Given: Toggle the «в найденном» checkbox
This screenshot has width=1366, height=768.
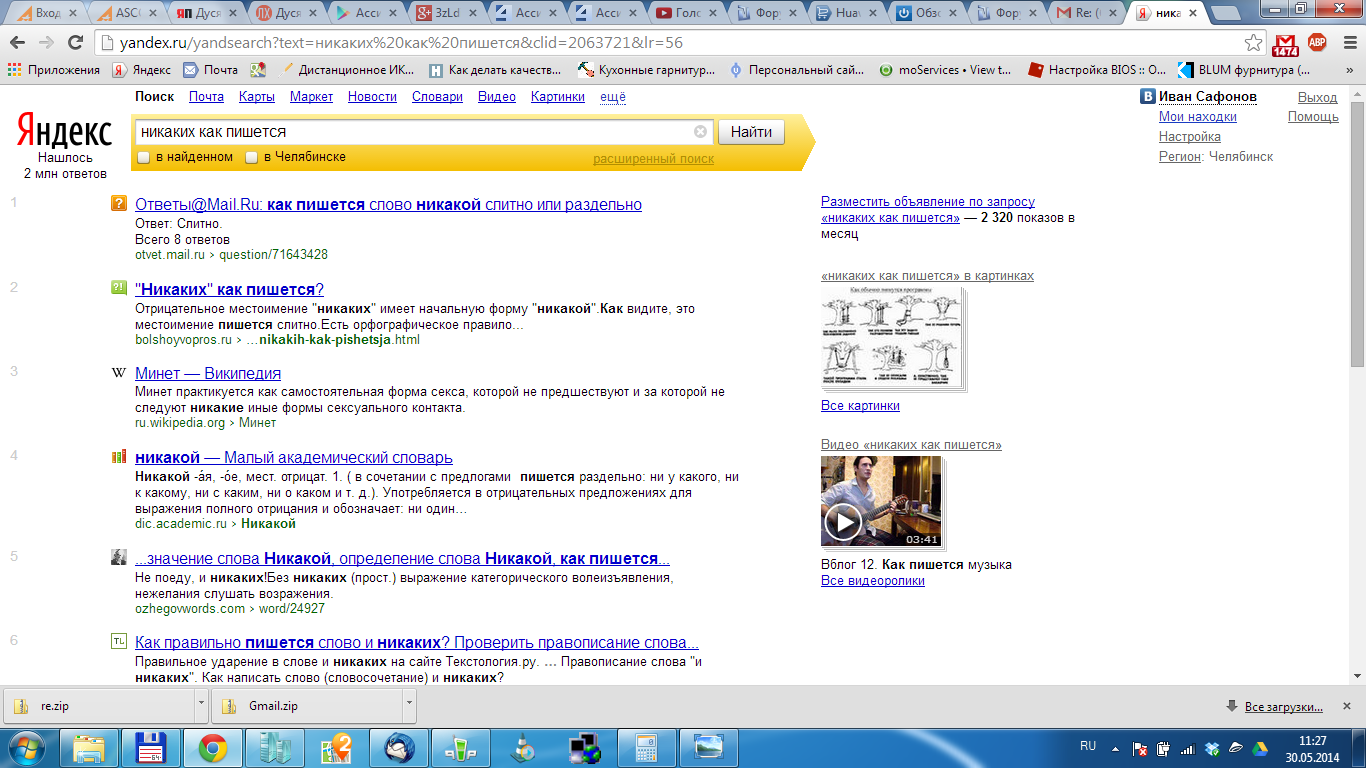Looking at the screenshot, I should (x=143, y=157).
